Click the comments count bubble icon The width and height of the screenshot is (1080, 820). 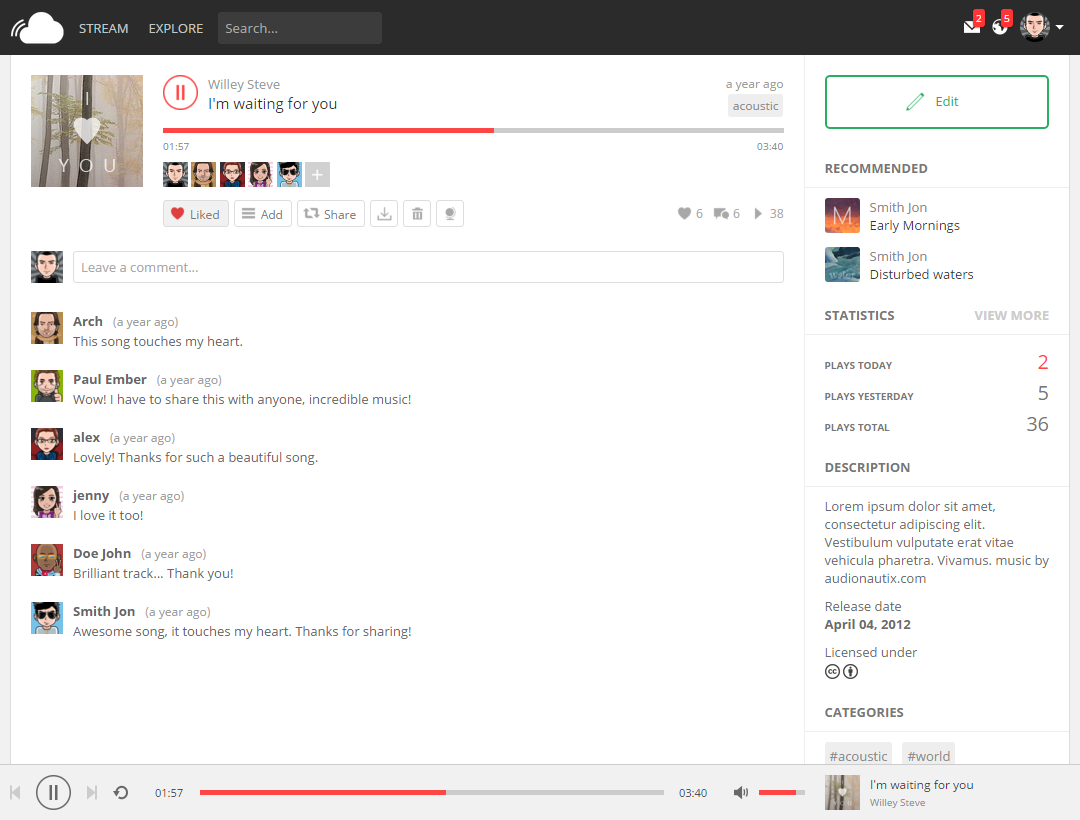721,213
